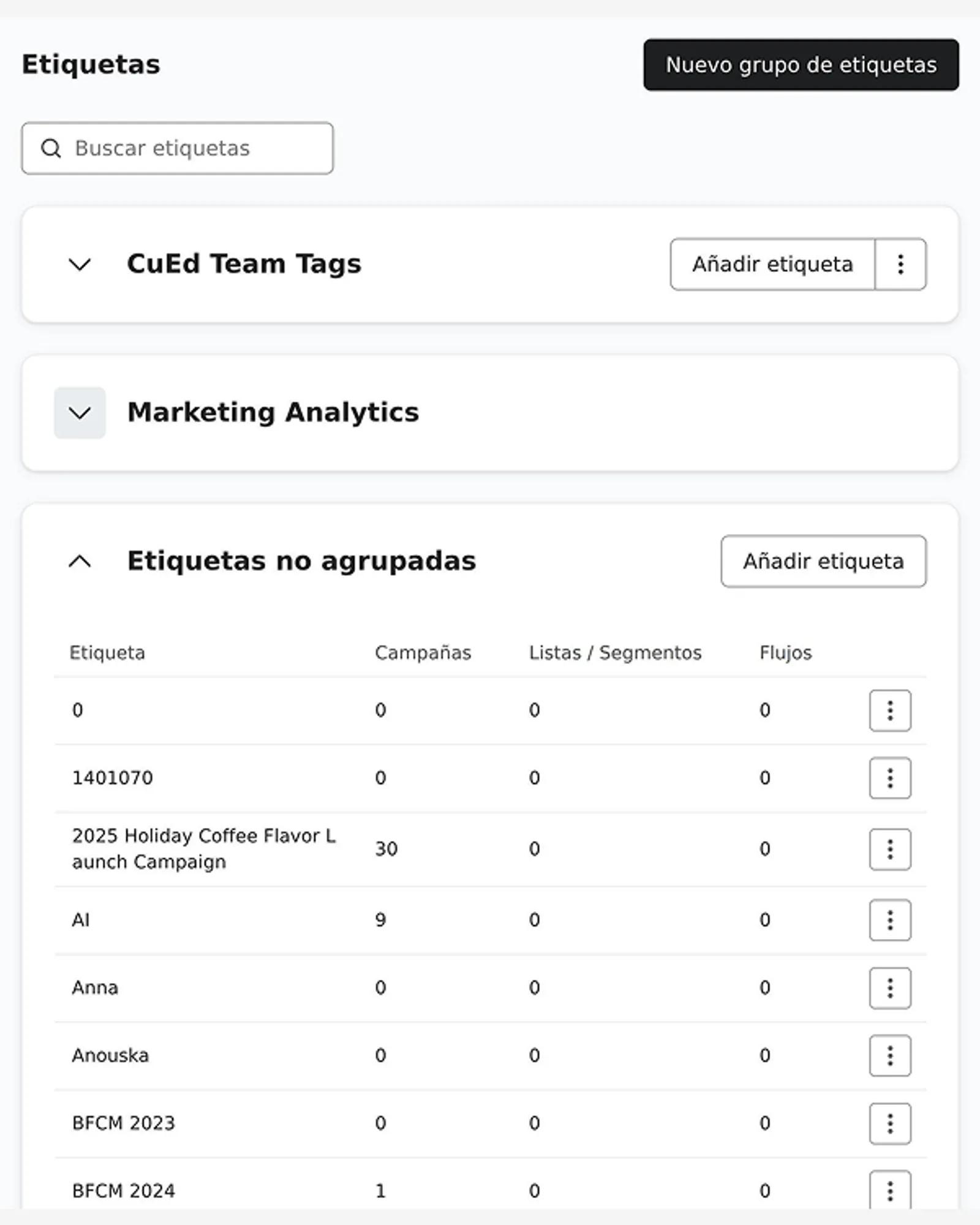Open options menu for tag 1401070

890,778
